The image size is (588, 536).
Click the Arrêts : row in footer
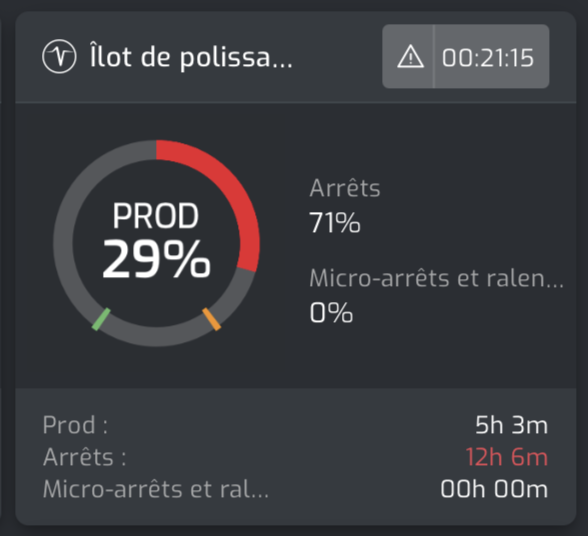pos(296,457)
